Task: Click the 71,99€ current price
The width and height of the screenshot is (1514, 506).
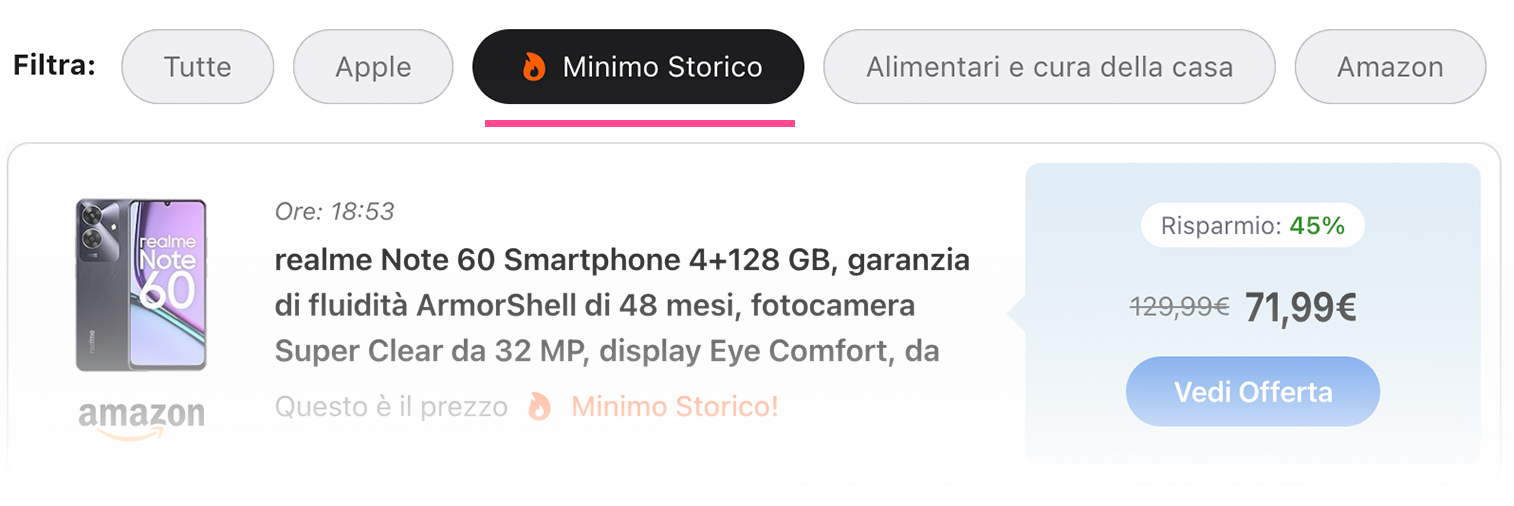Action: (1300, 308)
